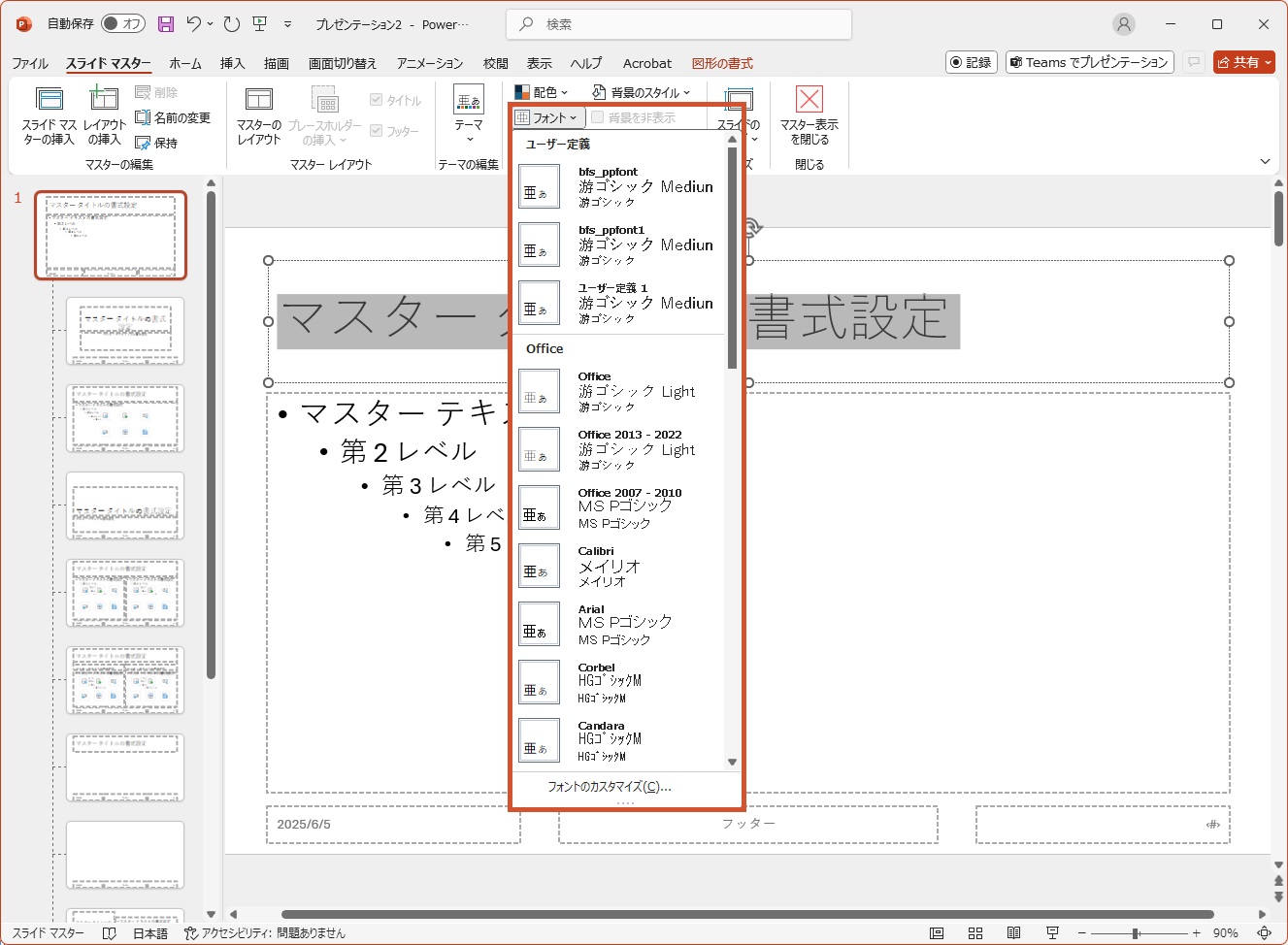Image resolution: width=1288 pixels, height=945 pixels.
Task: Collapse the ribbon with chevron arrow
Action: [x=1265, y=161]
